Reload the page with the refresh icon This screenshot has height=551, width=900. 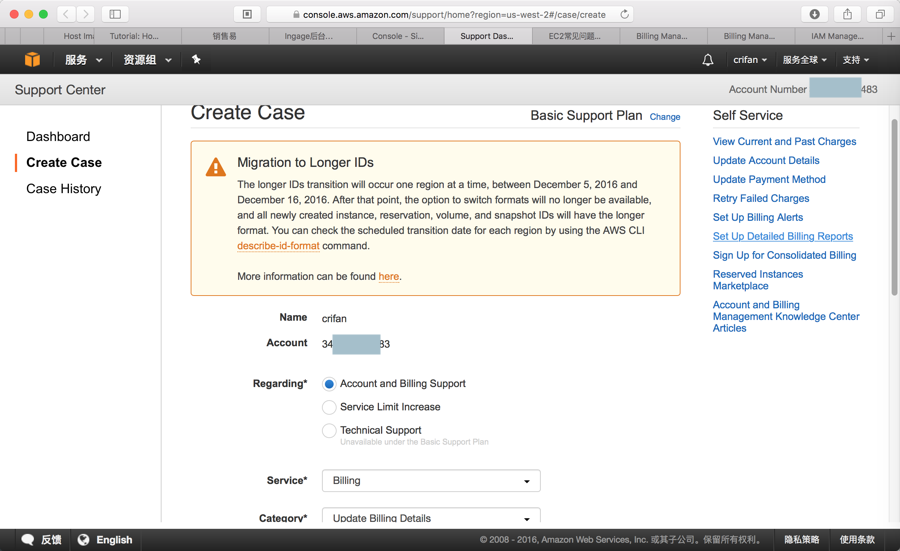click(625, 14)
